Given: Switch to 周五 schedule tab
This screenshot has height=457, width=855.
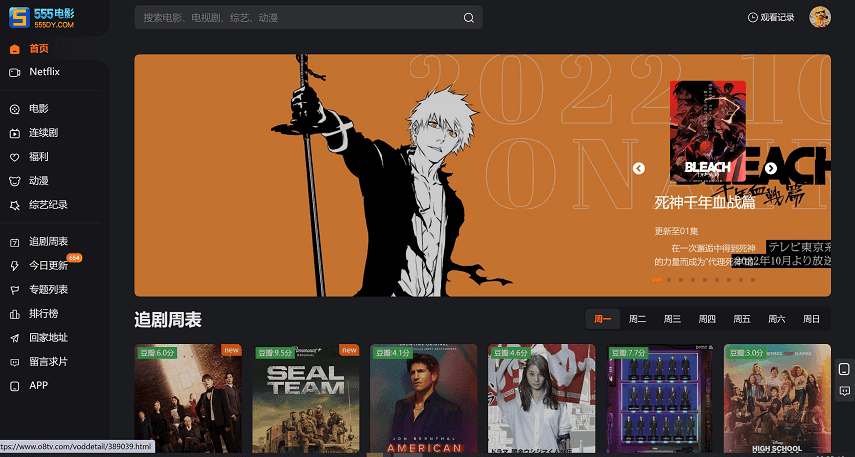Looking at the screenshot, I should point(741,319).
